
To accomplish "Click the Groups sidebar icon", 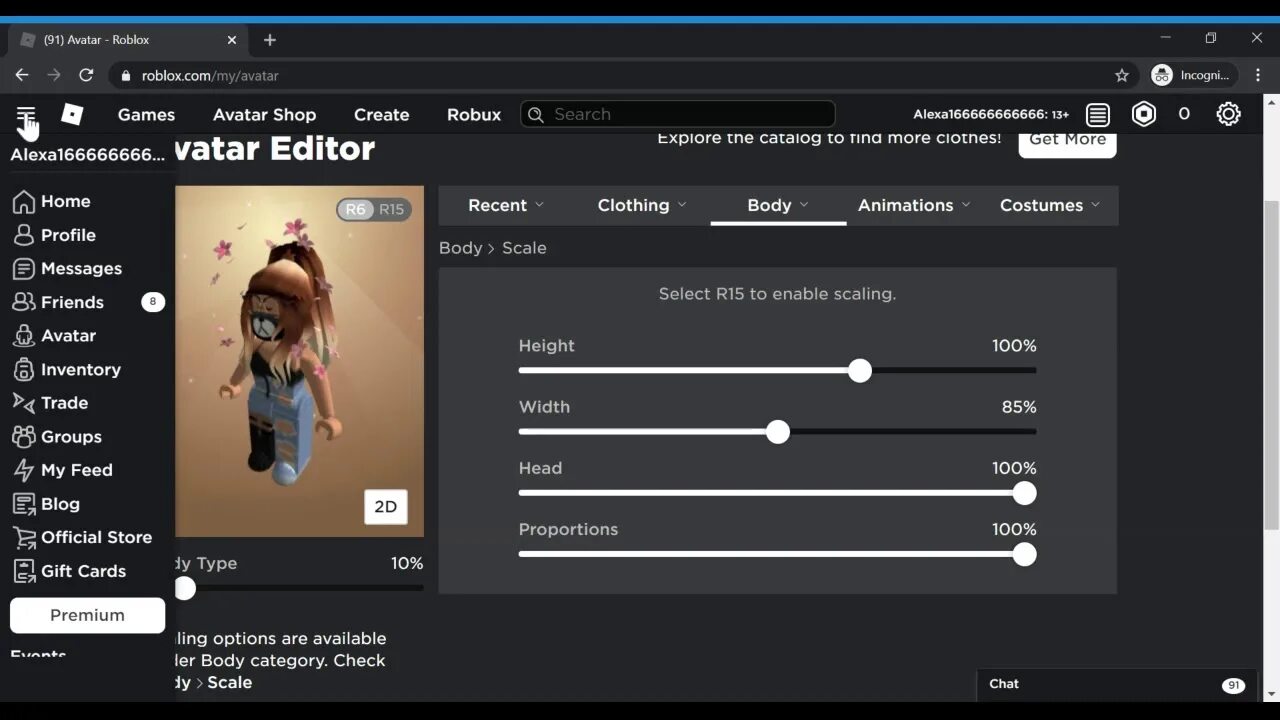I will click(24, 437).
